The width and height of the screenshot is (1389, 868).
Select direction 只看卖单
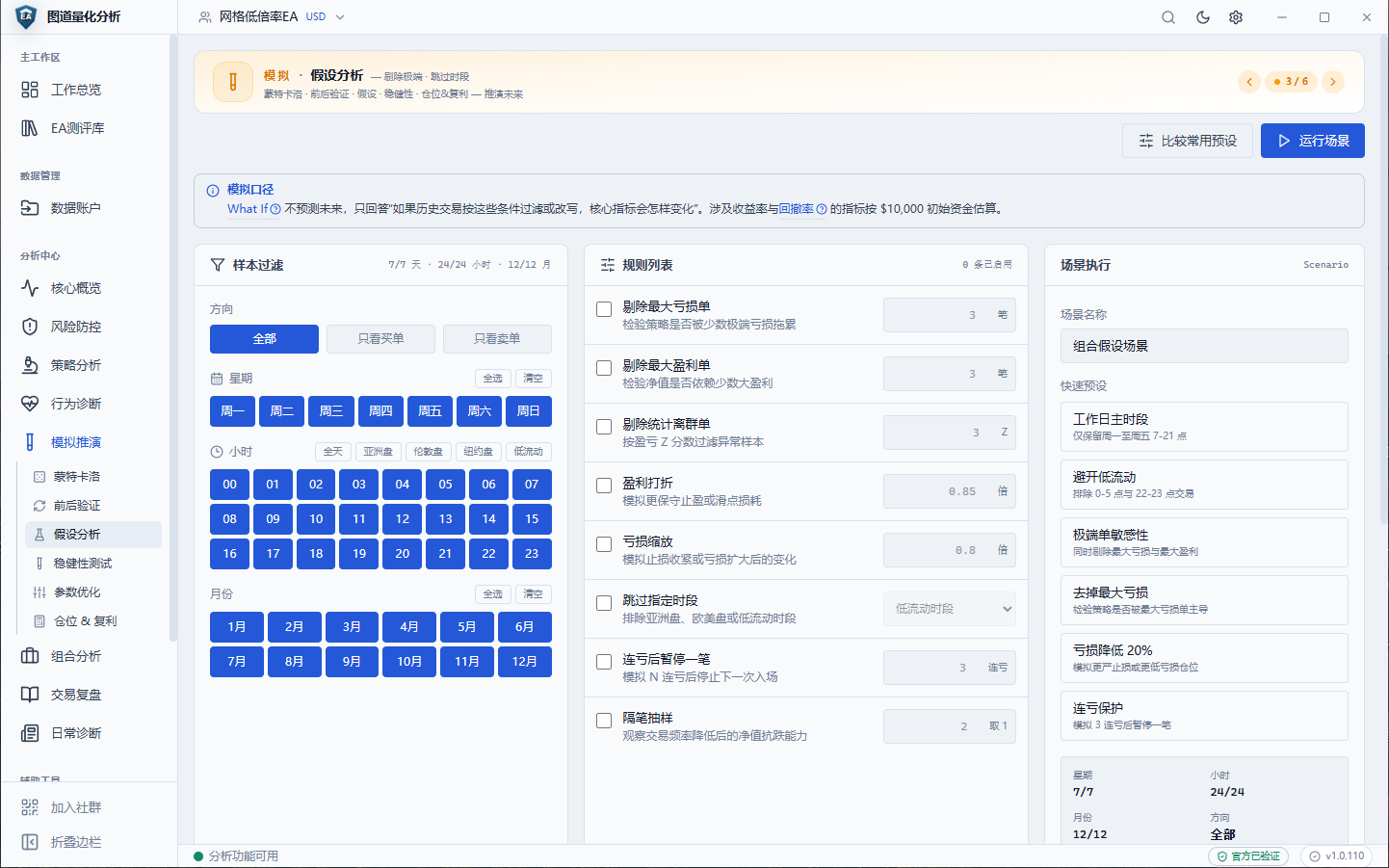[497, 339]
